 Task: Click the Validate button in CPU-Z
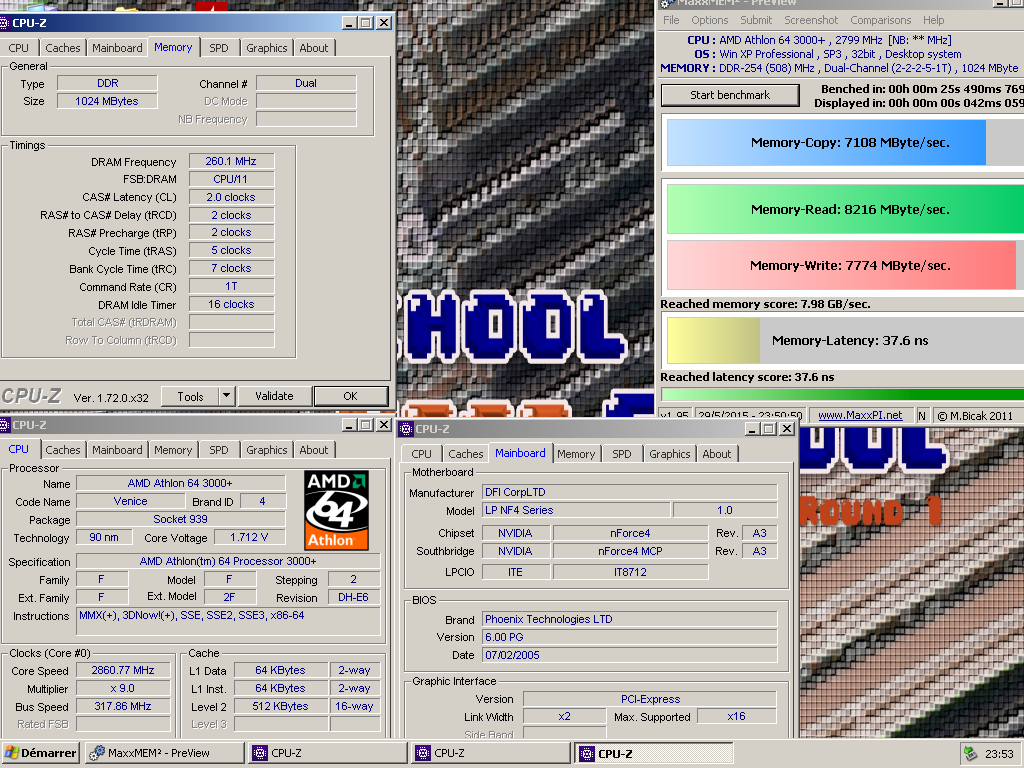[274, 396]
